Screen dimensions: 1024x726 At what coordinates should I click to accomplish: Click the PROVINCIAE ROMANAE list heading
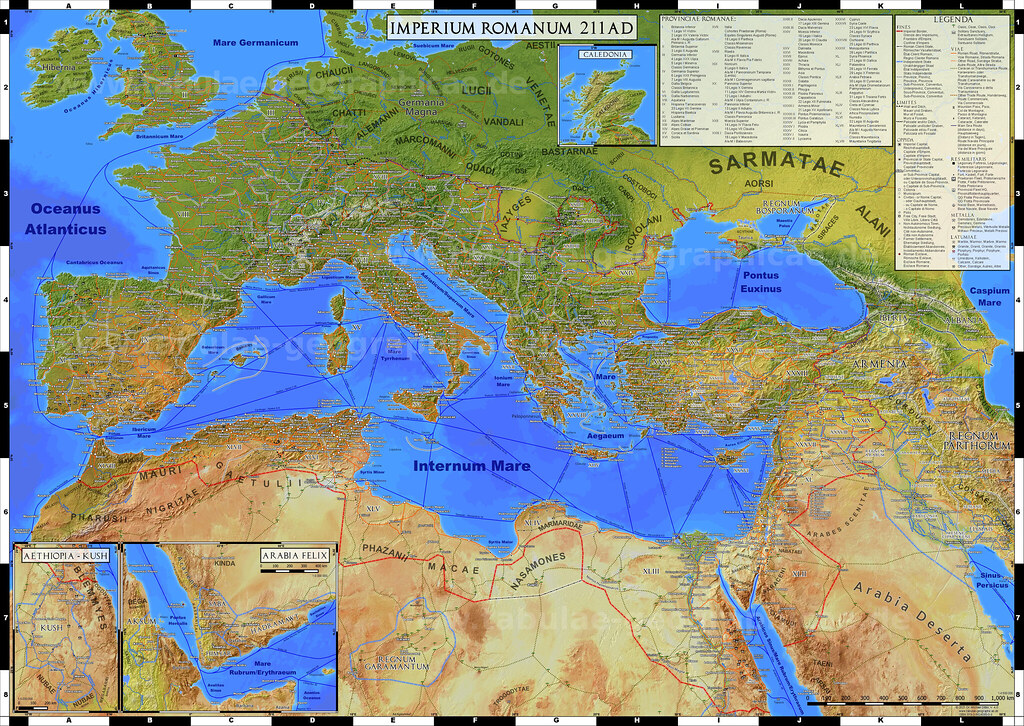point(697,19)
